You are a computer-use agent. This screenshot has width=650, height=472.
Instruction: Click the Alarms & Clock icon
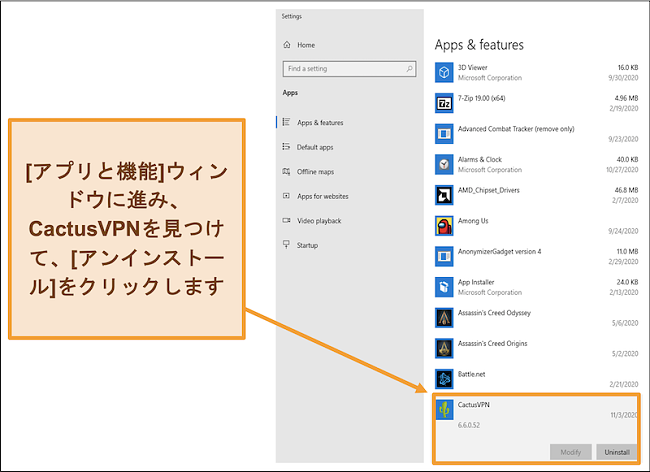[444, 165]
